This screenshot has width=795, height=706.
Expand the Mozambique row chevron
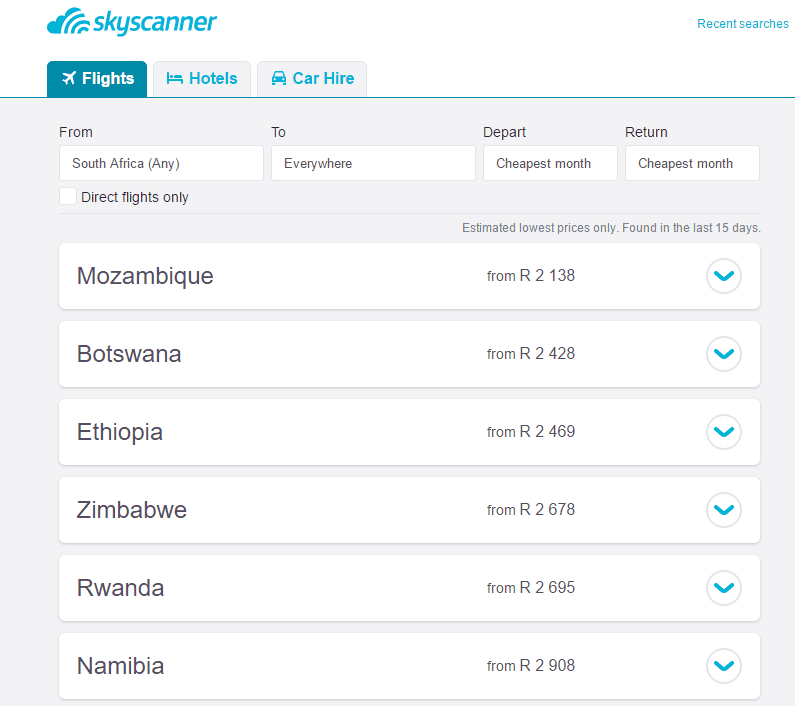click(x=724, y=276)
